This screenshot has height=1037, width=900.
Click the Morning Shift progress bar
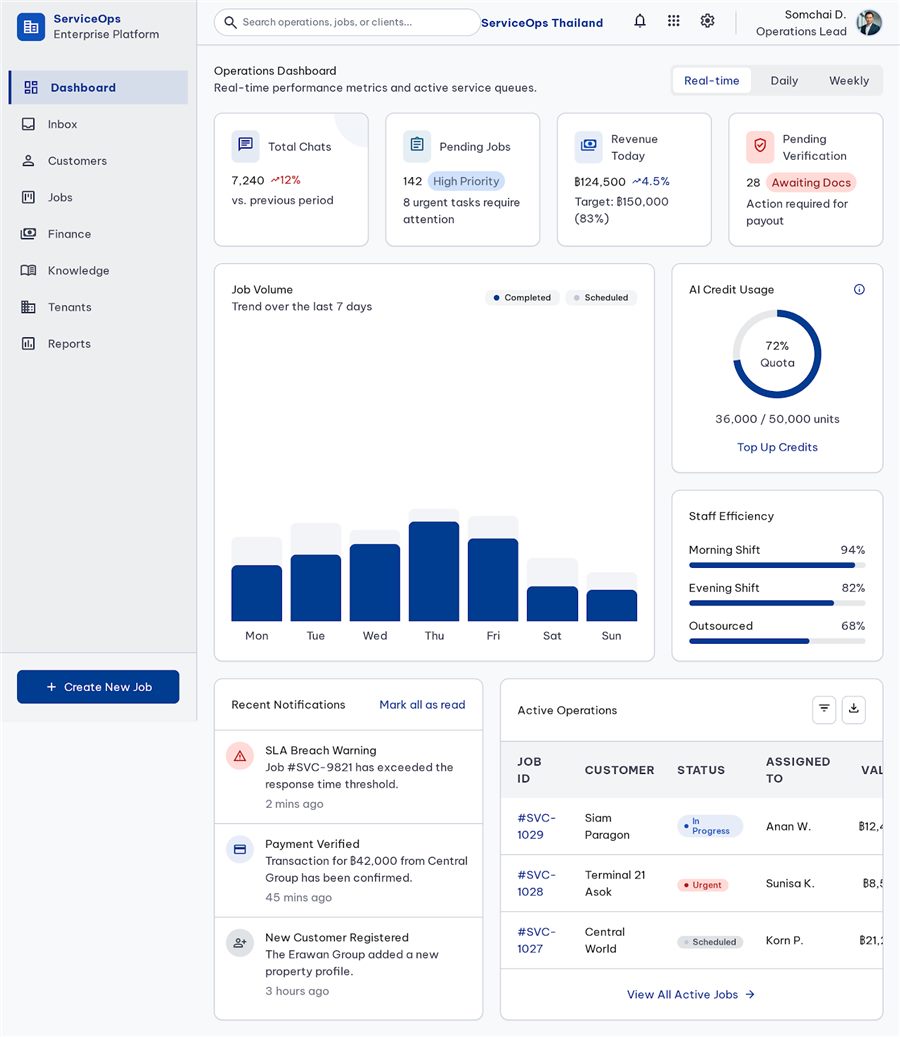pos(777,565)
